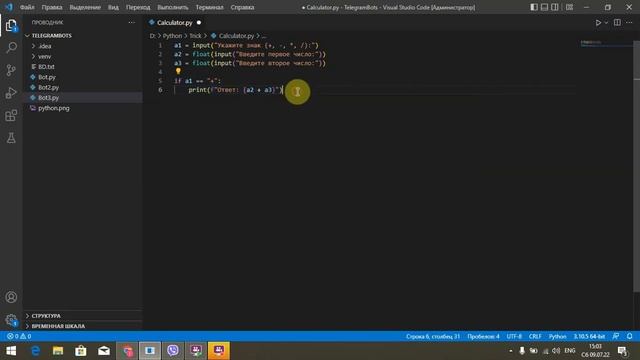Click the lightbulb code action on line 4
640x360 pixels.
(x=178, y=71)
